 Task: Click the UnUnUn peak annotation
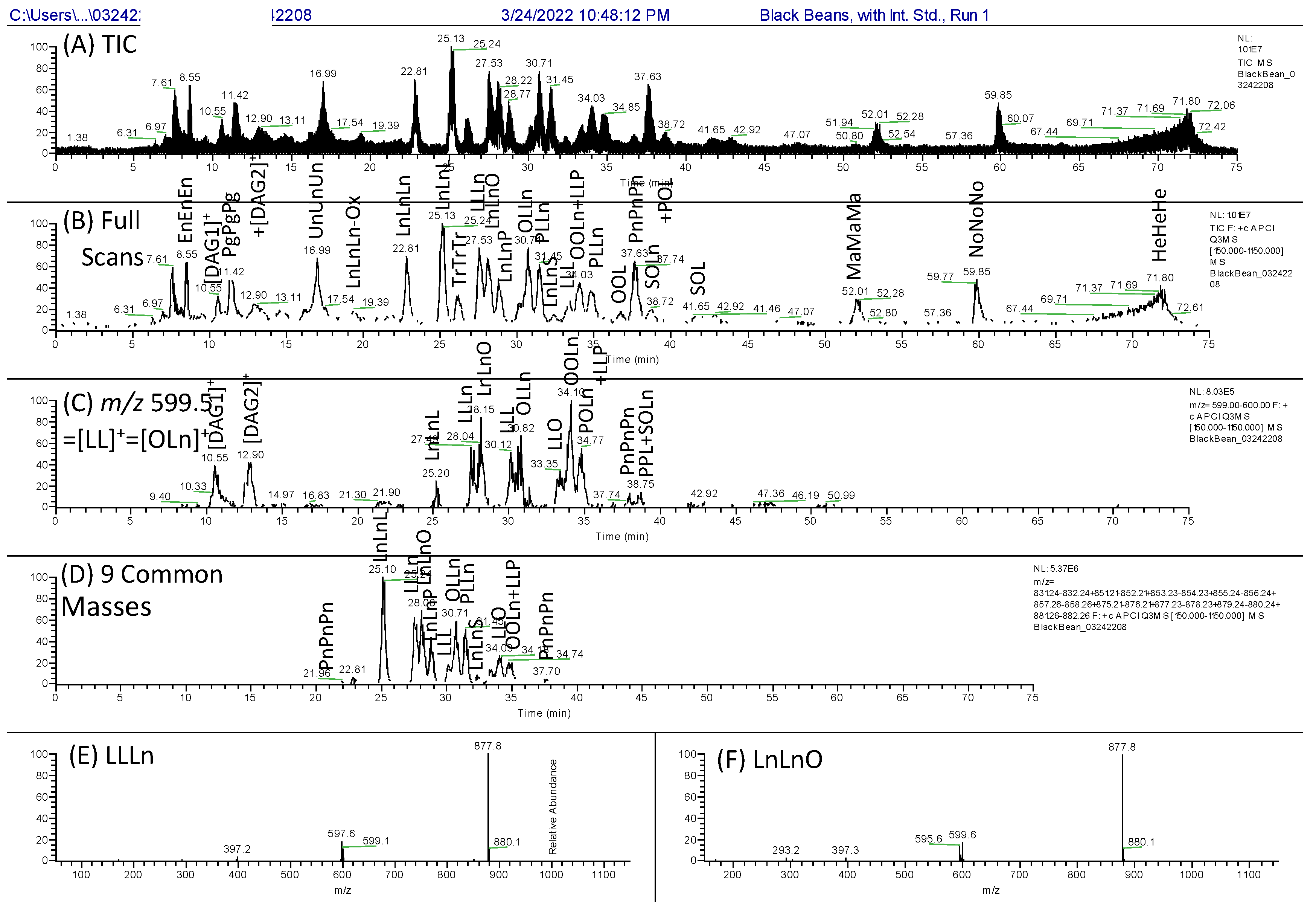pos(315,201)
